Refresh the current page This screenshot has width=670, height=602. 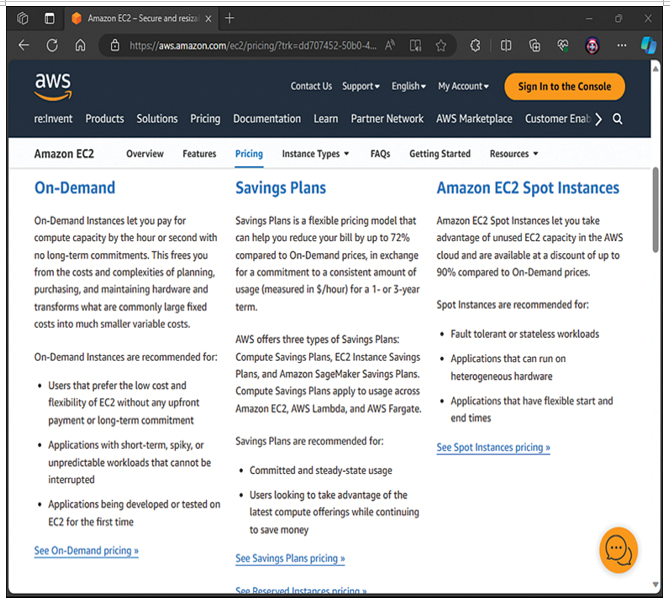tap(52, 45)
